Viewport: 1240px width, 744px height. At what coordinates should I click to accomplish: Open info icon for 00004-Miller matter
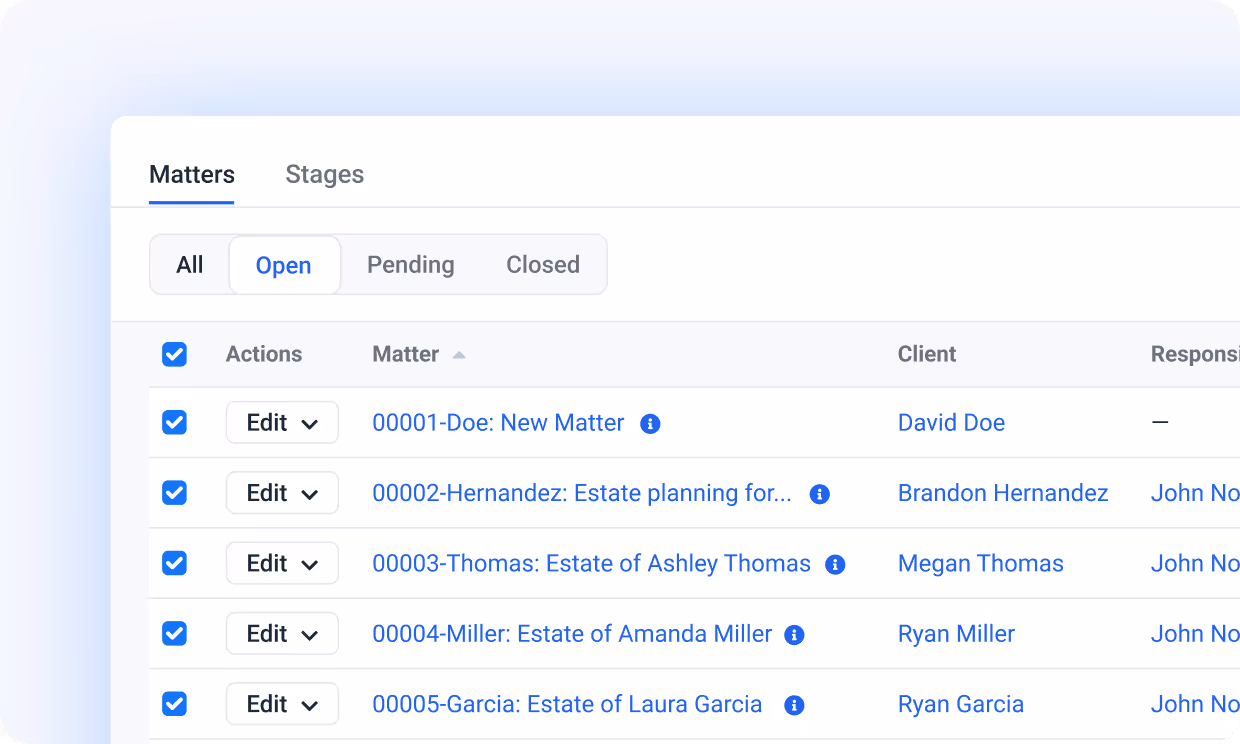[794, 635]
